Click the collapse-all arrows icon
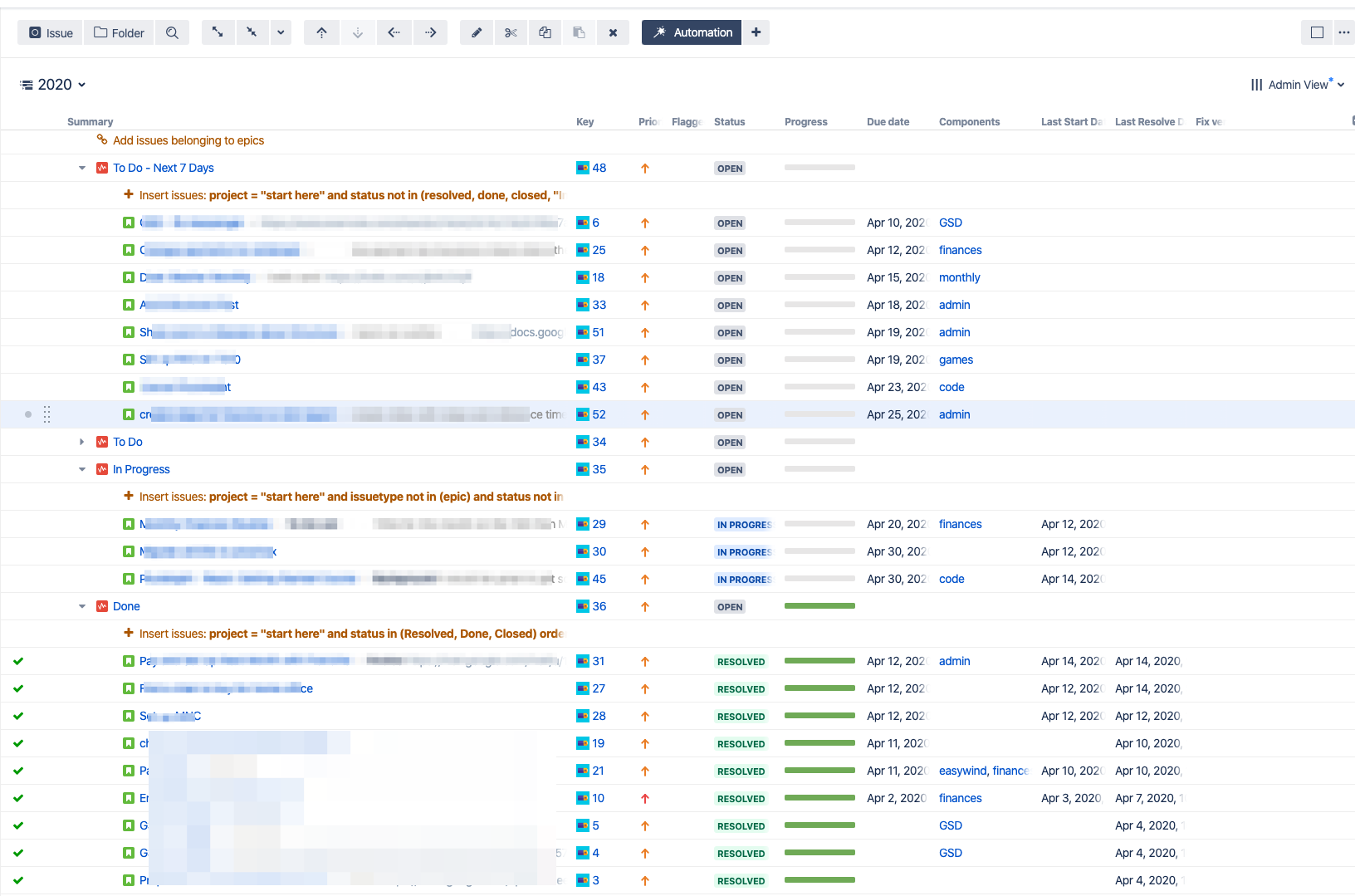This screenshot has height=896, width=1355. 252,32
